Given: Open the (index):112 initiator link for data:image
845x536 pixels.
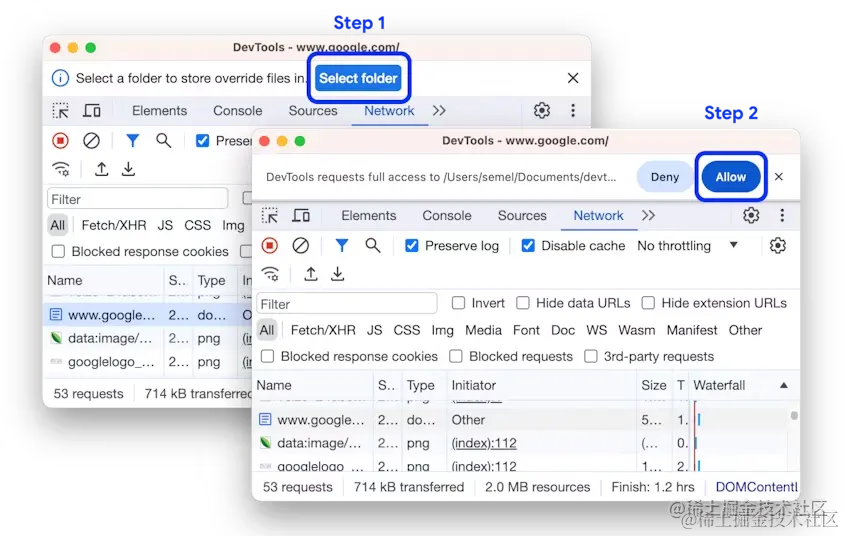Looking at the screenshot, I should click(x=484, y=443).
